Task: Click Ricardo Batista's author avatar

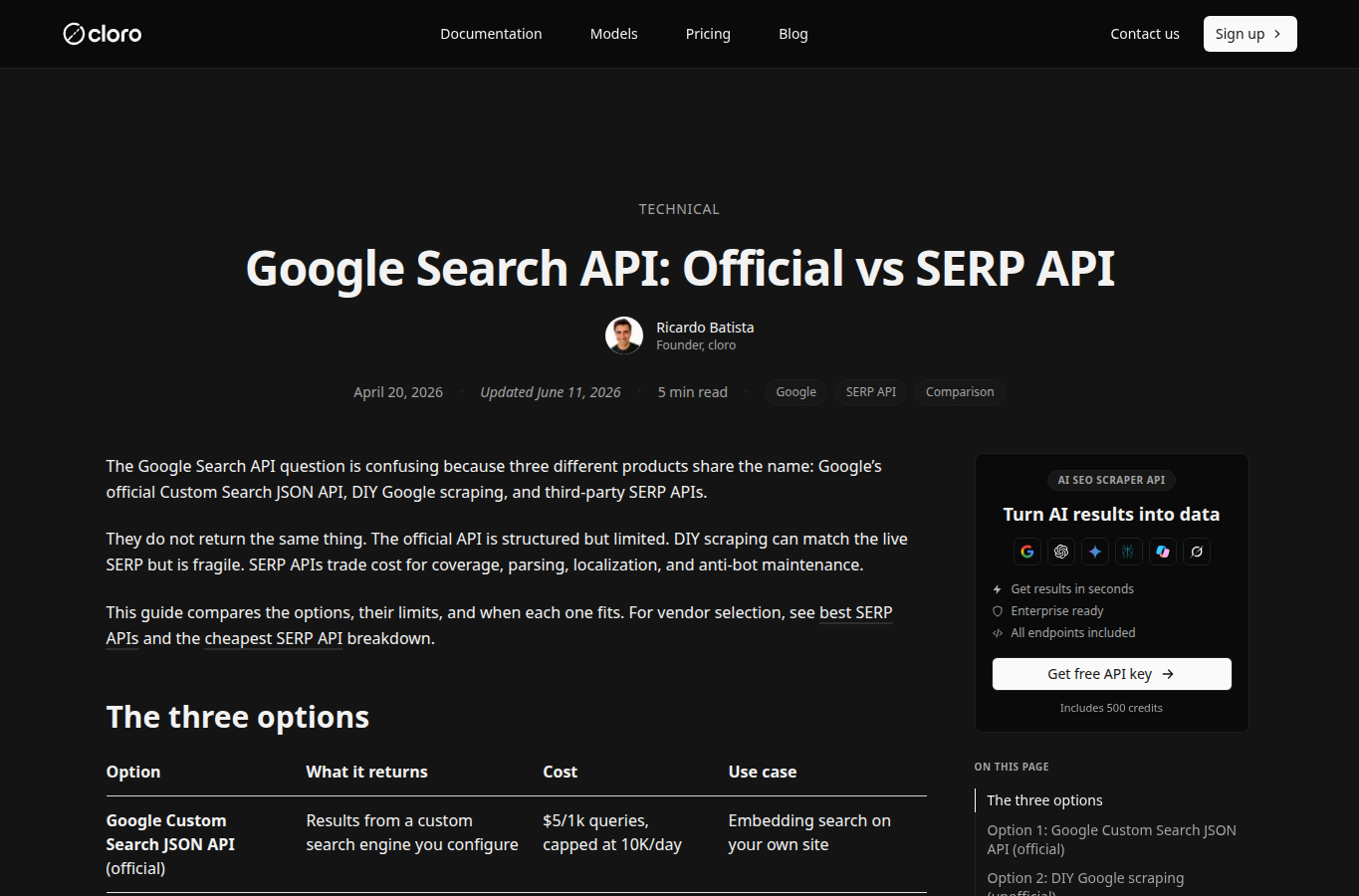Action: click(624, 336)
